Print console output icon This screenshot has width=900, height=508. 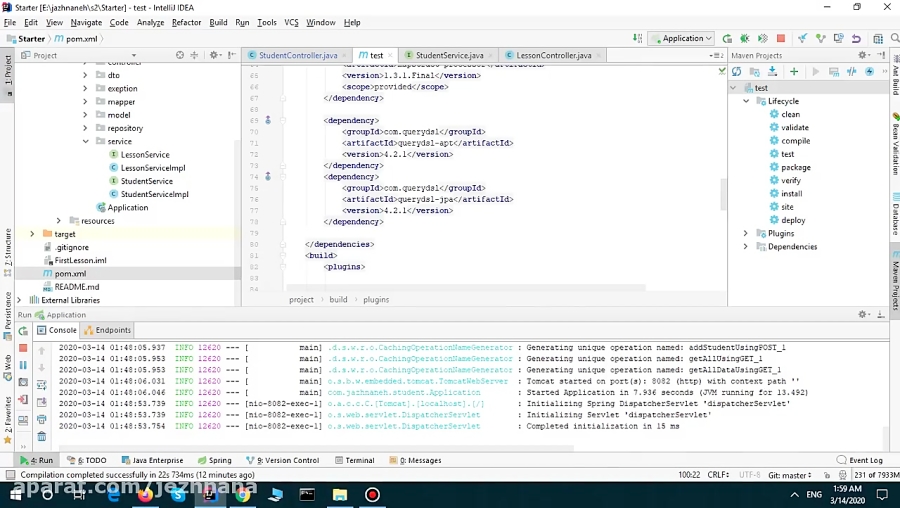point(42,420)
